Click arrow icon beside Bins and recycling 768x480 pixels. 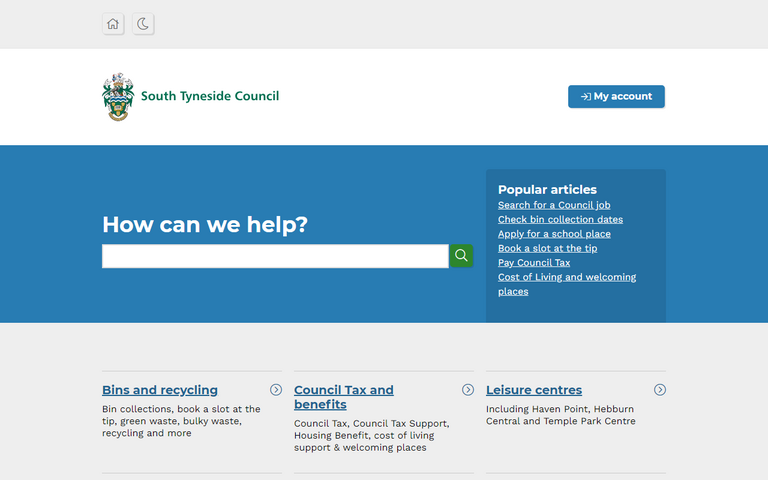pyautogui.click(x=276, y=390)
